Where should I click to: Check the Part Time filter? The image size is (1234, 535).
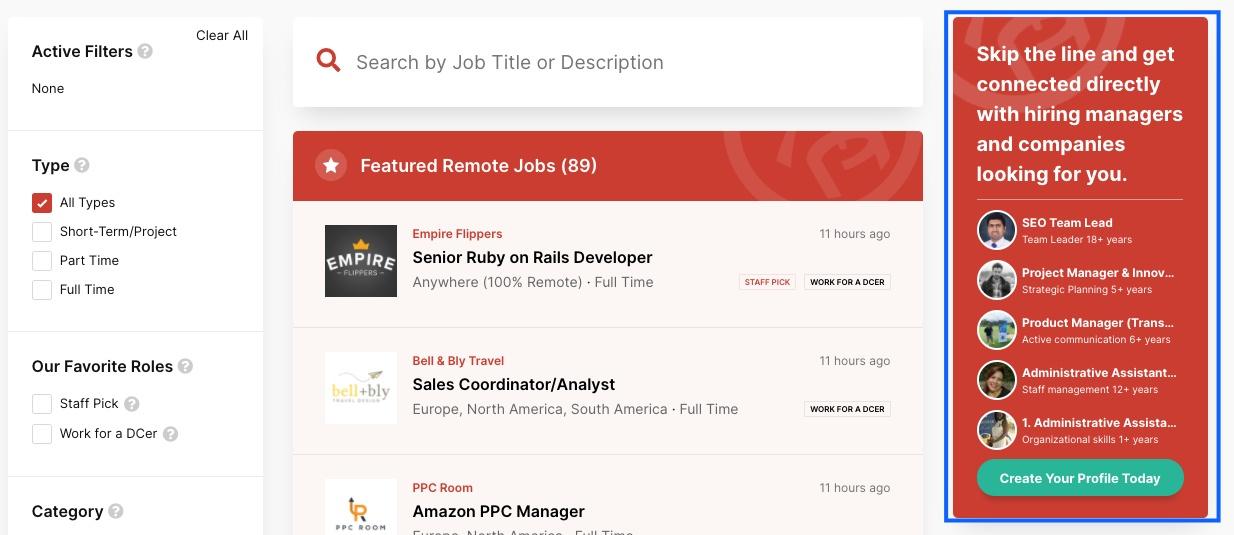tap(42, 261)
